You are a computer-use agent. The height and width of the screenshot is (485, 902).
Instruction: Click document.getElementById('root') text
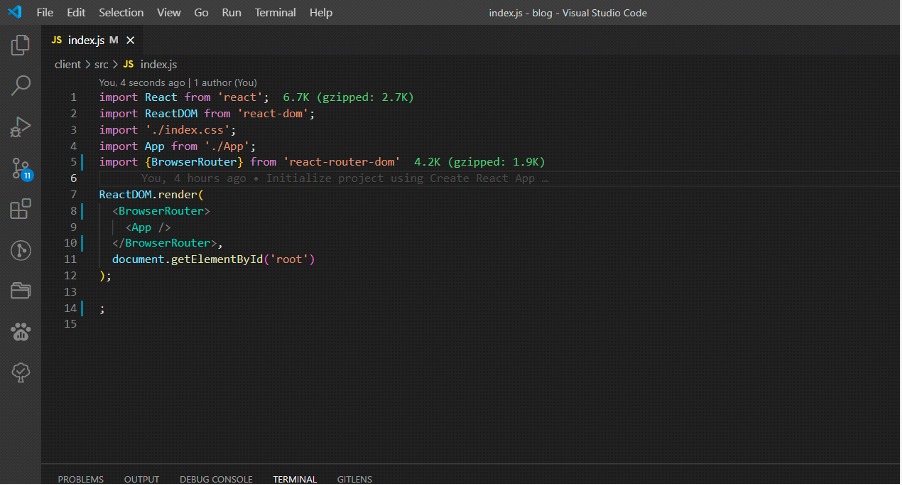coord(213,259)
